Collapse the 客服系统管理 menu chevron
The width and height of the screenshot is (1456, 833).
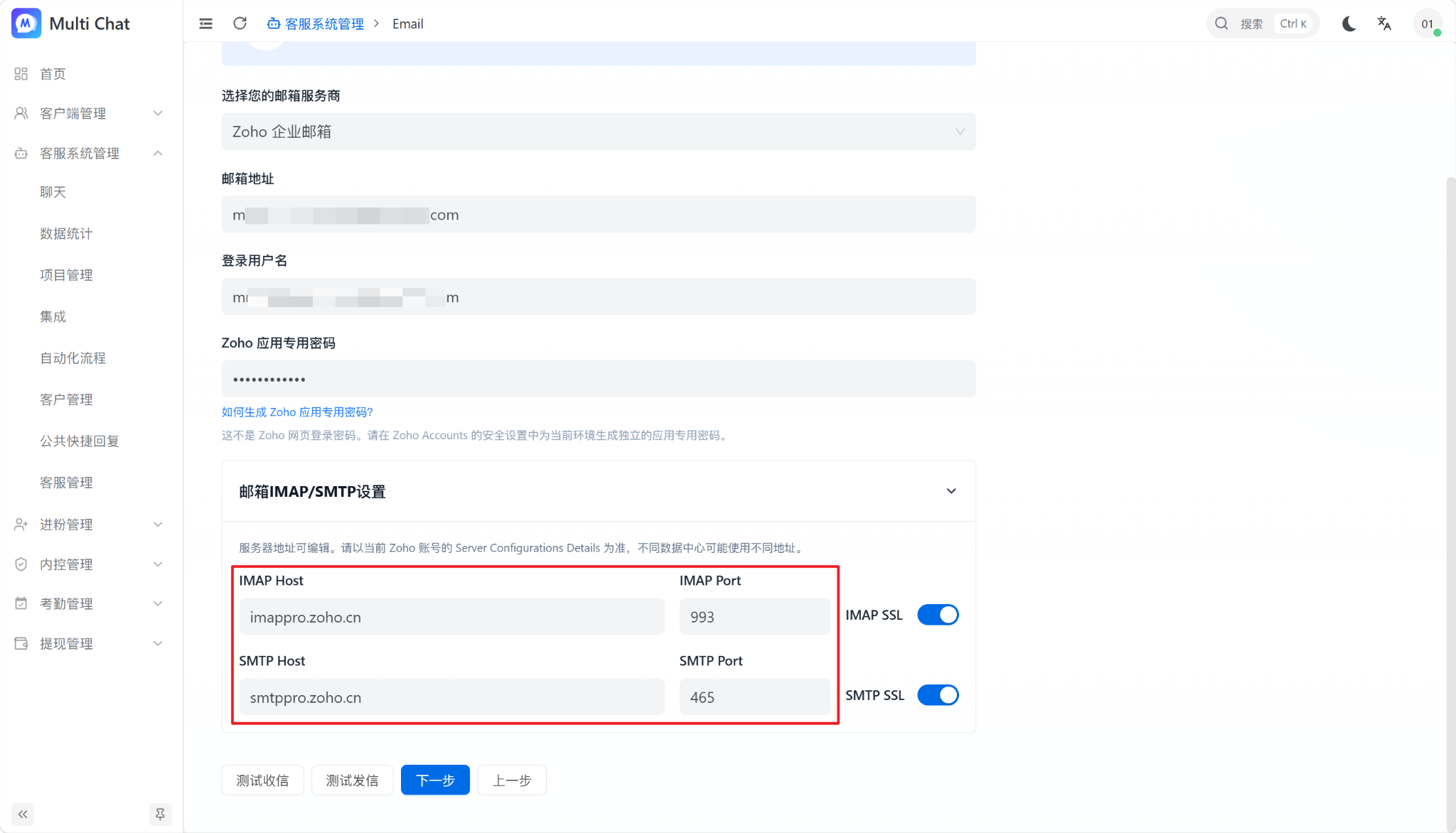click(158, 154)
